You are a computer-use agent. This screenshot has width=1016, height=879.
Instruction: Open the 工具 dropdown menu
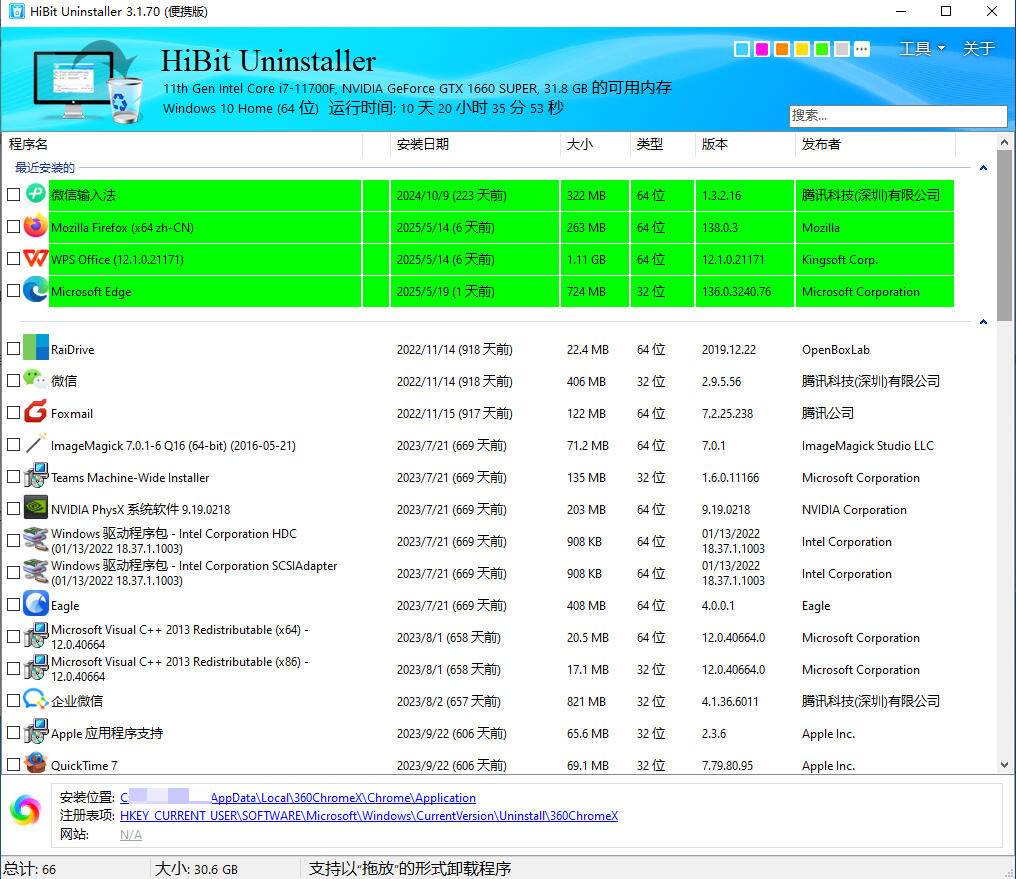click(x=921, y=49)
